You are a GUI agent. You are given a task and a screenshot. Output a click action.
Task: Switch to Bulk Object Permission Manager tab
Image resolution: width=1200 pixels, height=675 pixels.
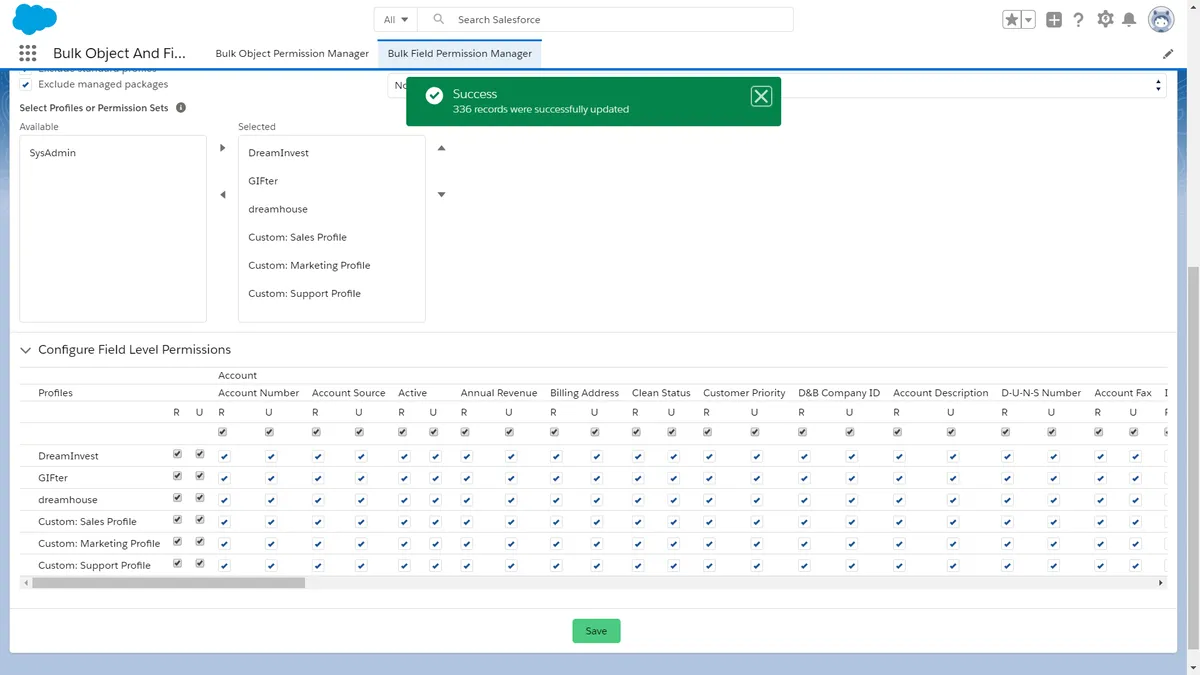292,53
